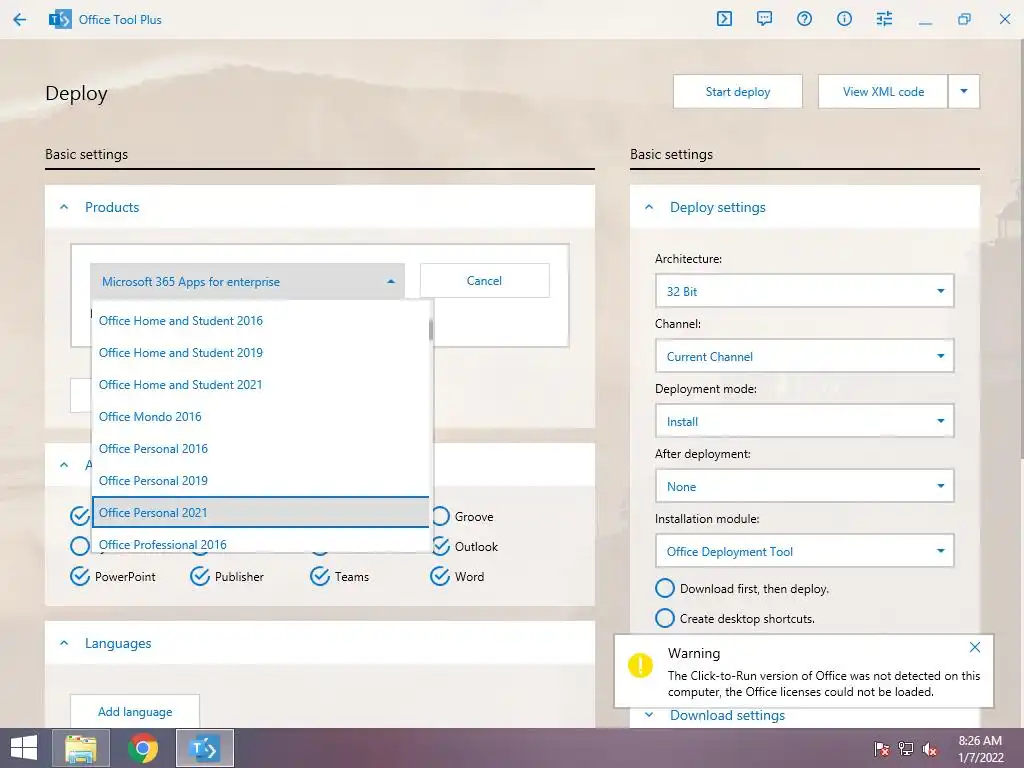1024x768 pixels.
Task: Open the Deployment mode dropdown
Action: tap(805, 421)
